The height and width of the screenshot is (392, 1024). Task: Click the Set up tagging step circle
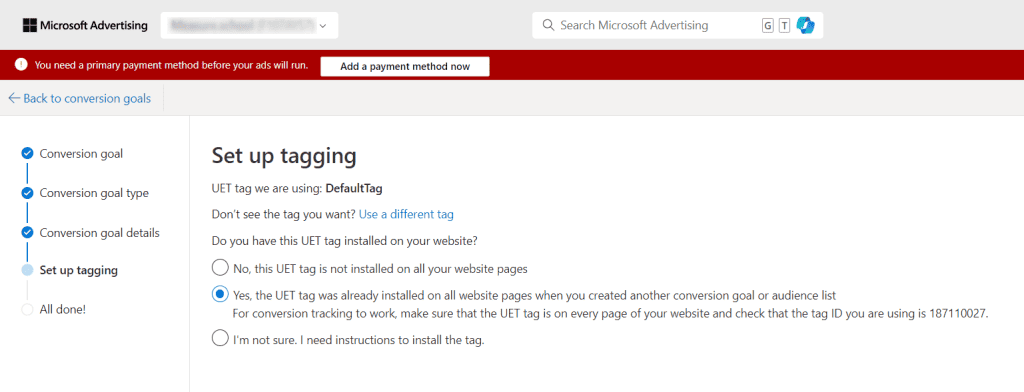click(x=27, y=270)
